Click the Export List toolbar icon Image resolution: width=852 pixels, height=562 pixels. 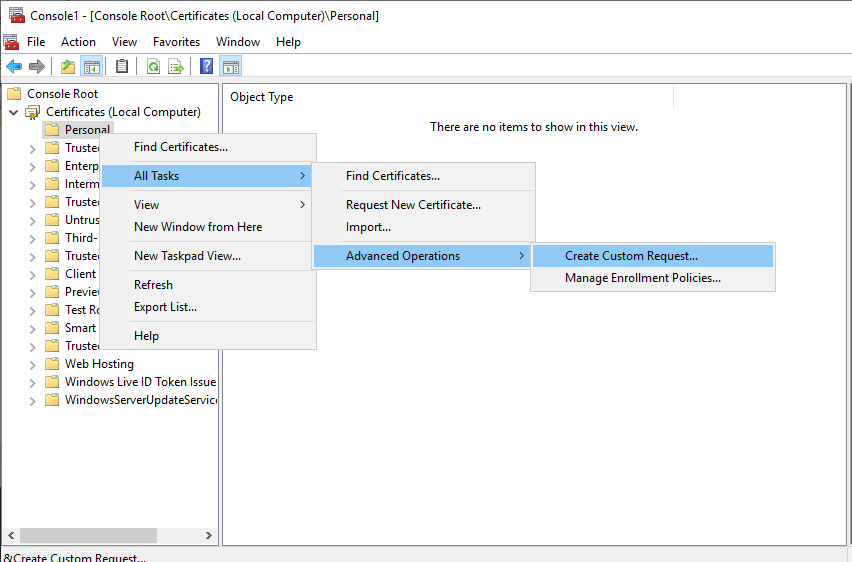point(176,67)
